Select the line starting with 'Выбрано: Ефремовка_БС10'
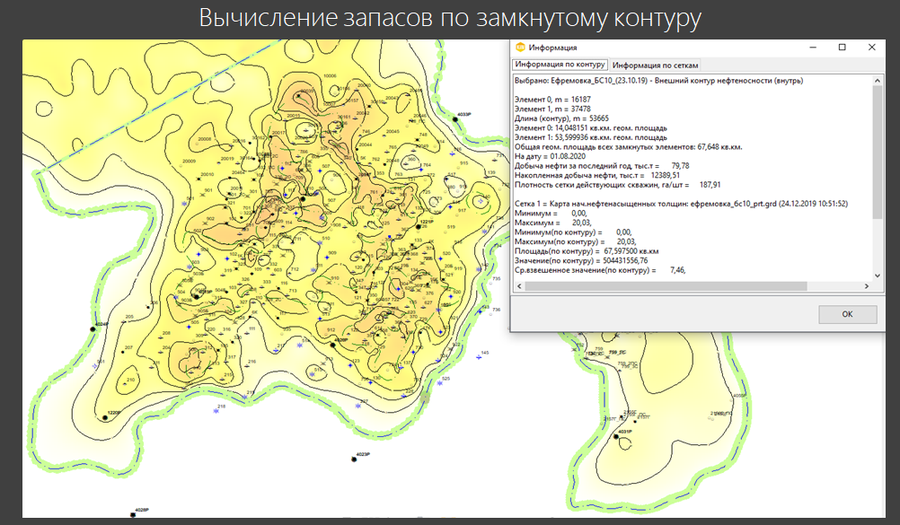This screenshot has height=525, width=900. (x=659, y=81)
